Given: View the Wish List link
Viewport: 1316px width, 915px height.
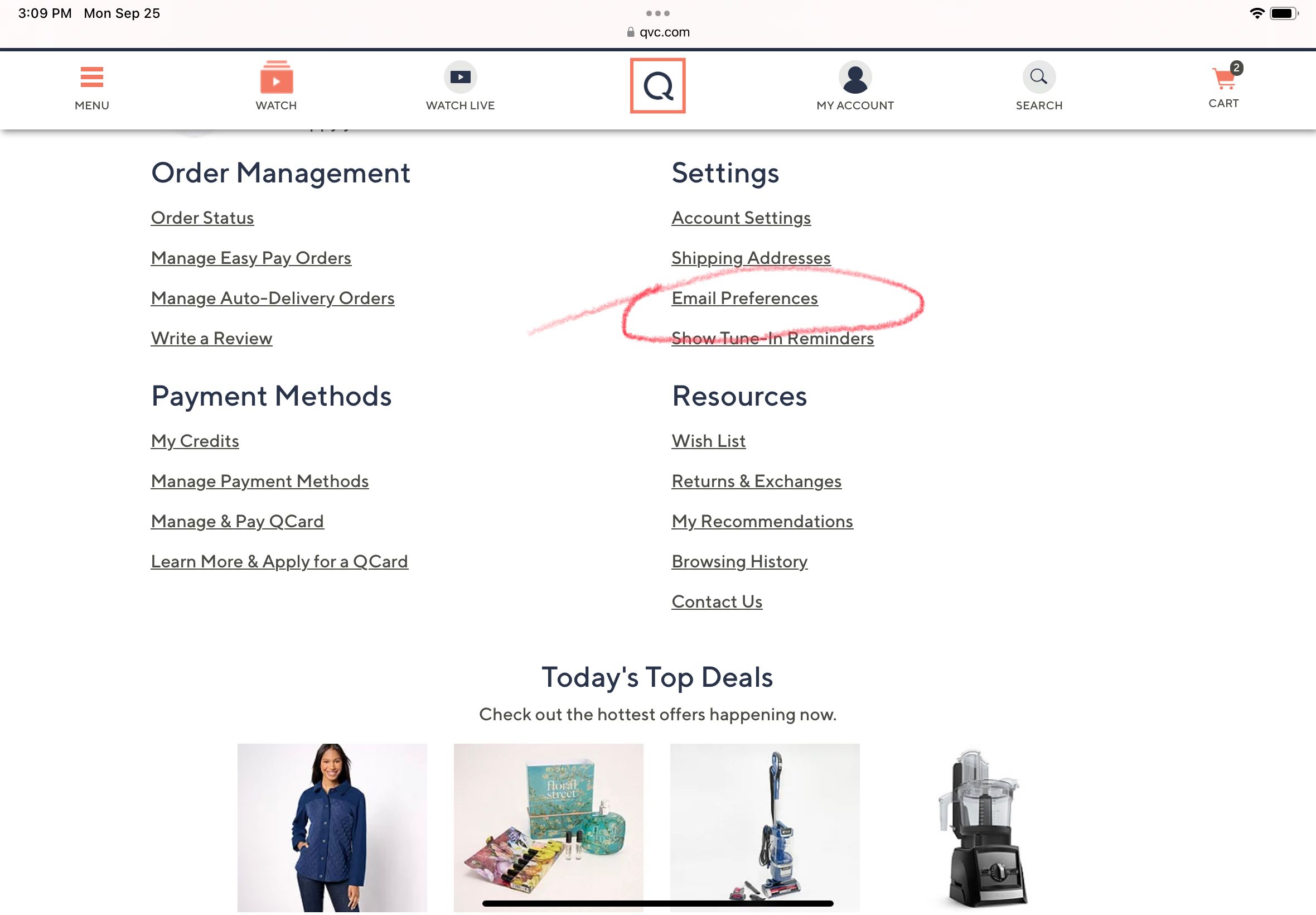Looking at the screenshot, I should coord(708,441).
